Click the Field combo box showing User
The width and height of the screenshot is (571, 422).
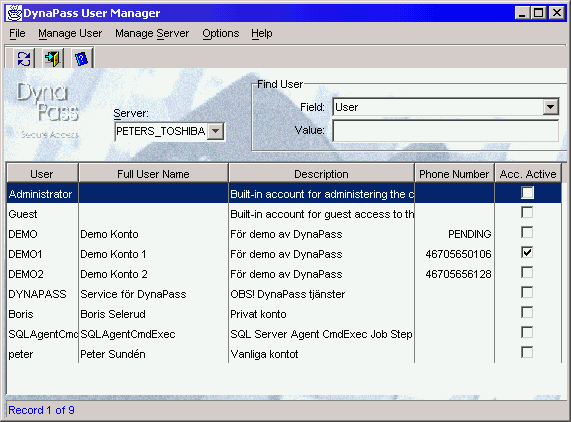tap(445, 107)
